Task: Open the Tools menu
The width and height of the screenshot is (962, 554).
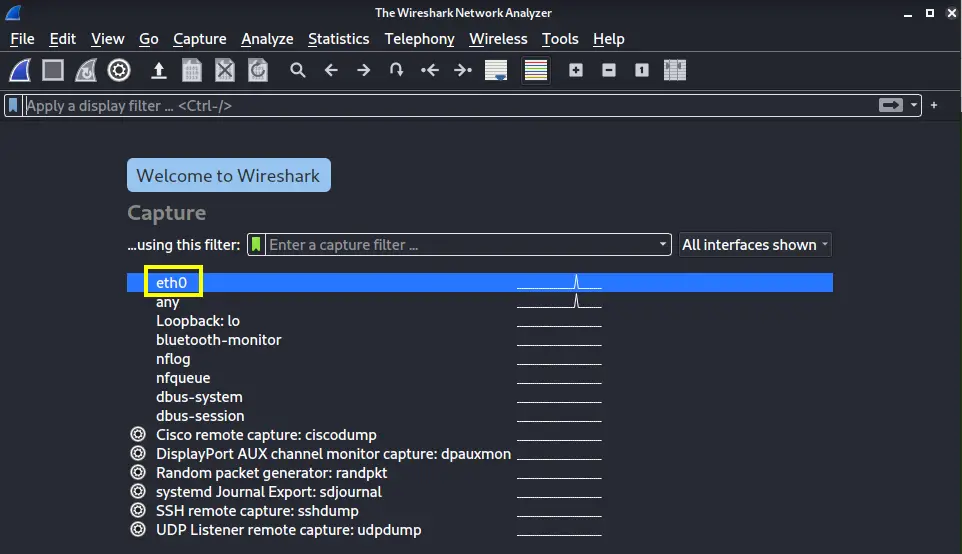Action: (x=560, y=39)
